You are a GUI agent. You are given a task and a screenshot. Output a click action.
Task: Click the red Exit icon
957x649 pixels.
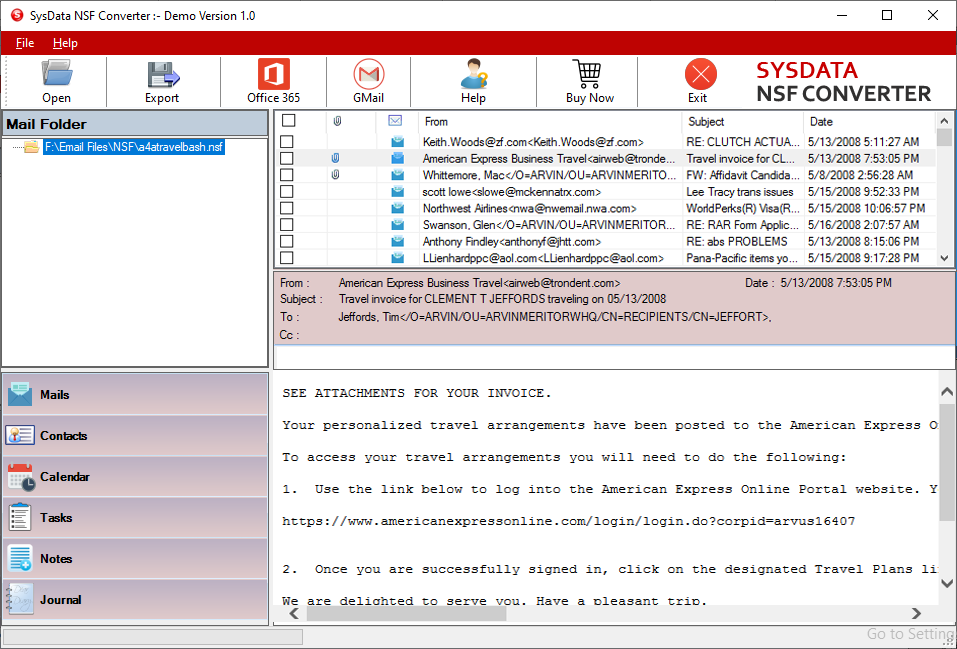pyautogui.click(x=701, y=74)
